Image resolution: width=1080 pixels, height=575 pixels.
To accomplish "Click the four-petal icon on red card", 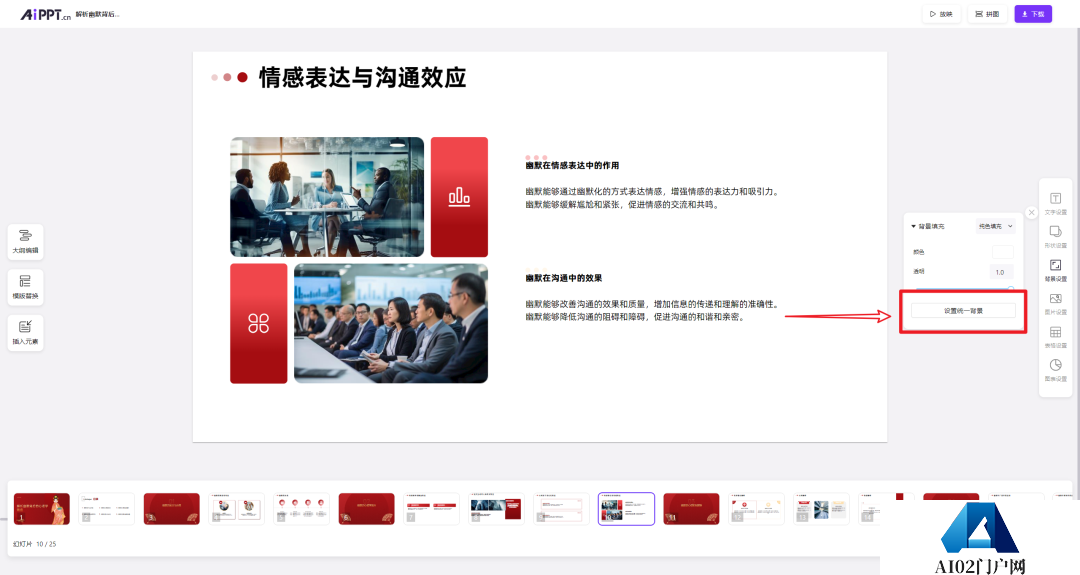I will pos(258,323).
